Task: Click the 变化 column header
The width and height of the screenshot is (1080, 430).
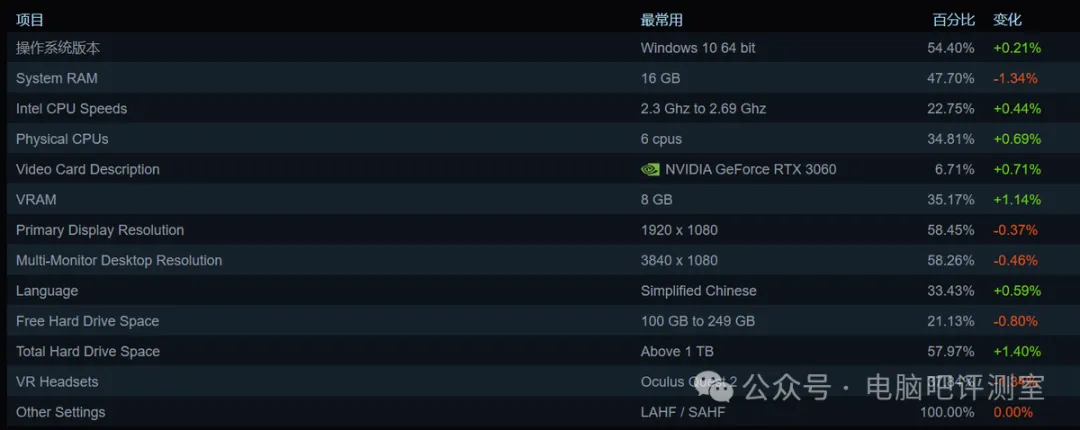Action: click(1007, 20)
